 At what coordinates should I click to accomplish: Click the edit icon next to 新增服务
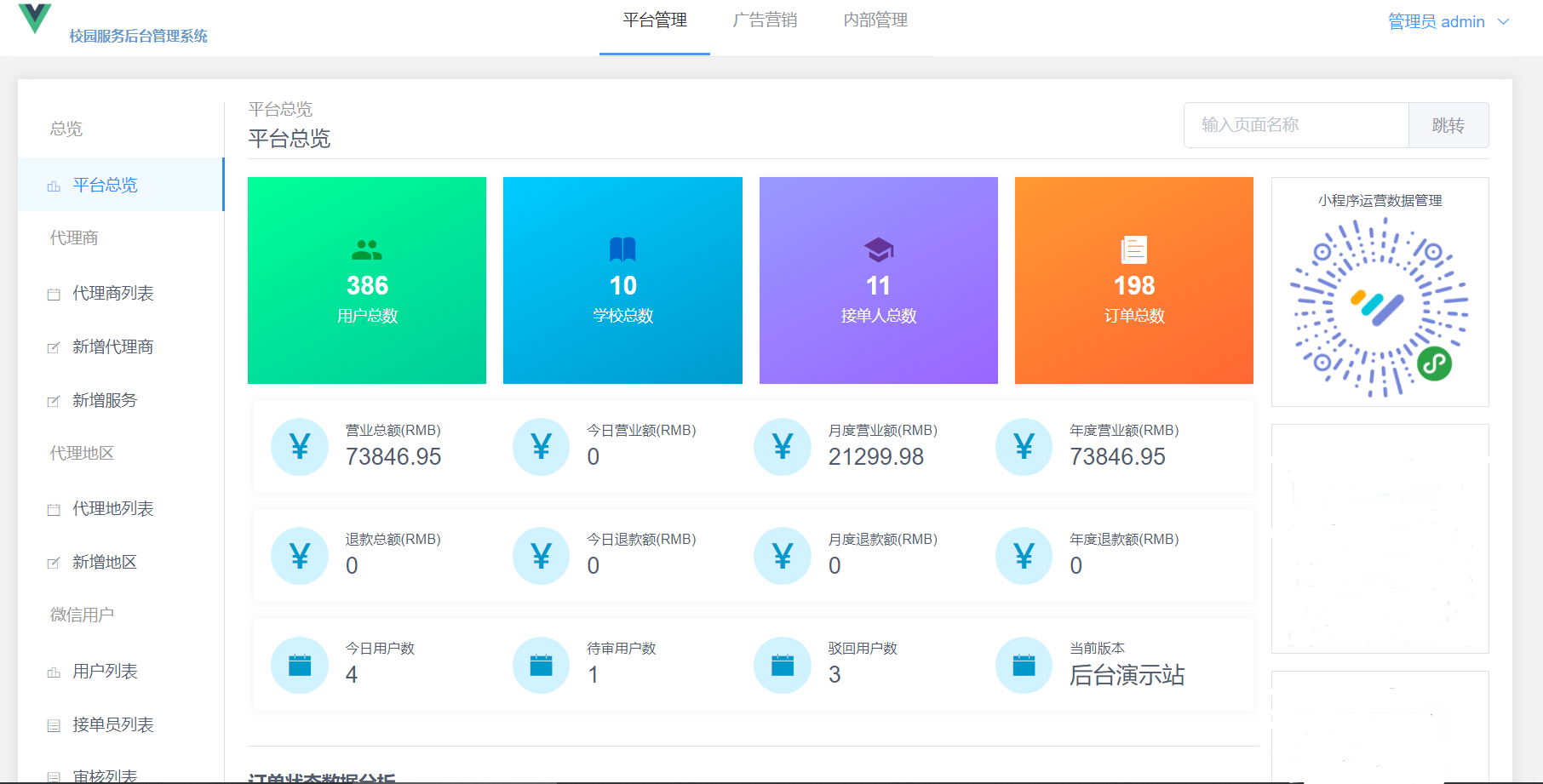pyautogui.click(x=54, y=401)
